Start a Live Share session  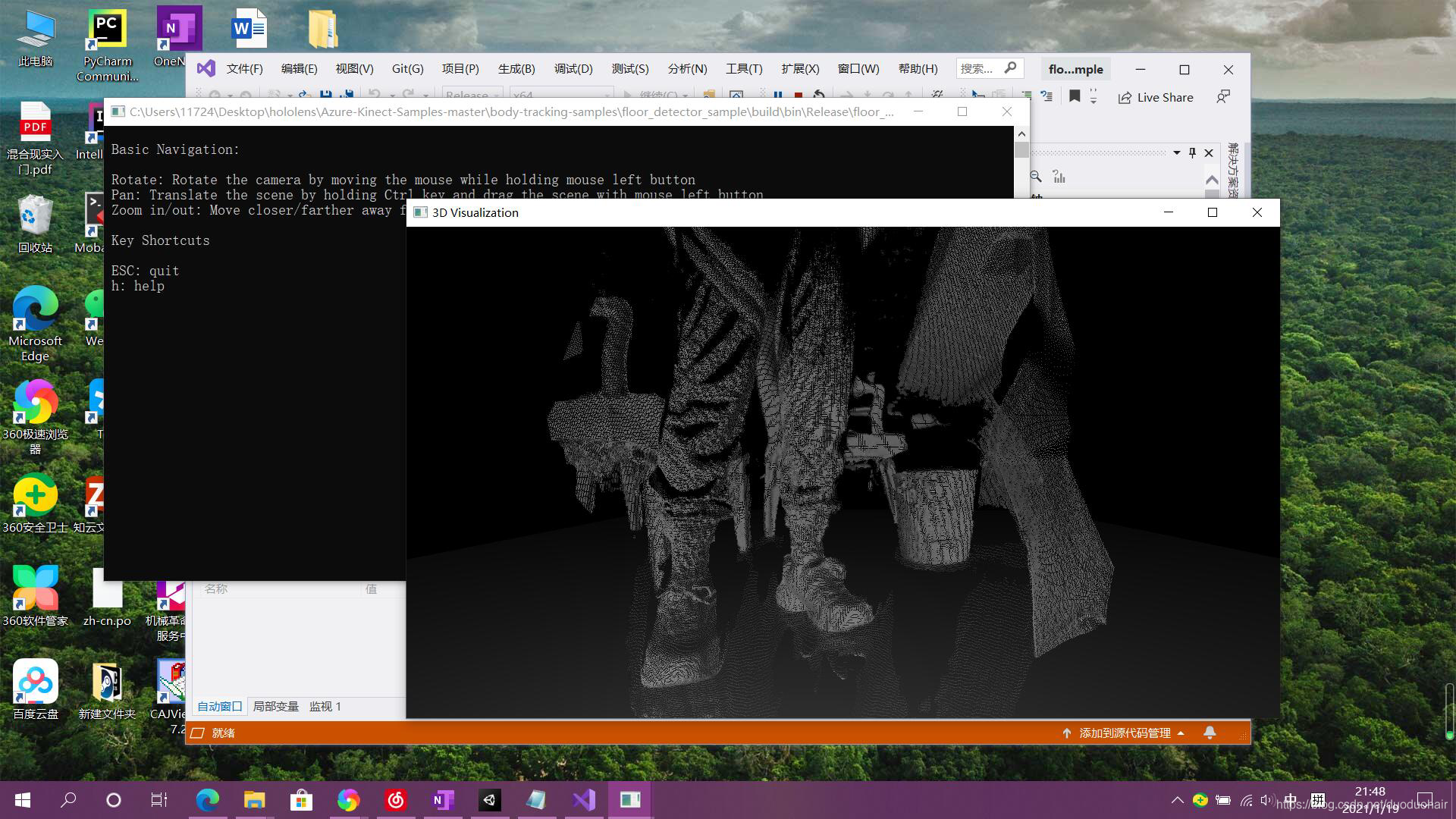(x=1156, y=97)
